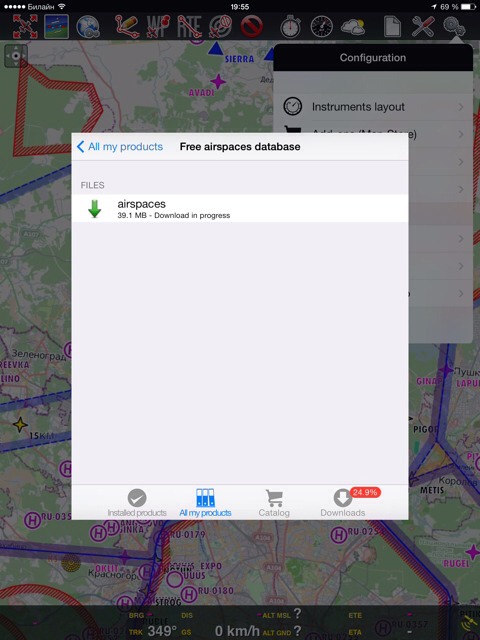480x640 pixels.
Task: Open the gears configuration icon
Action: [x=454, y=27]
